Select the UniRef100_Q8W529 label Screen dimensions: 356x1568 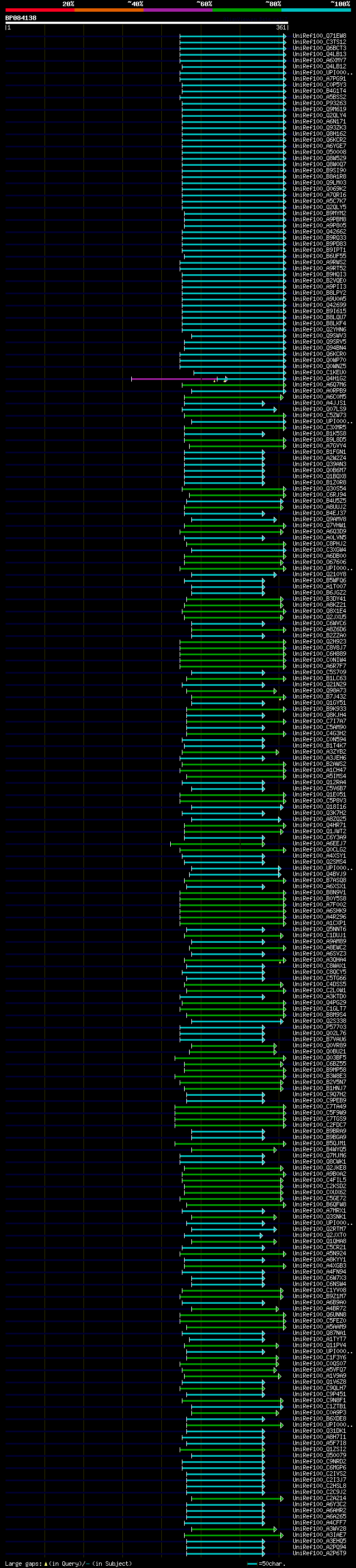(x=319, y=159)
